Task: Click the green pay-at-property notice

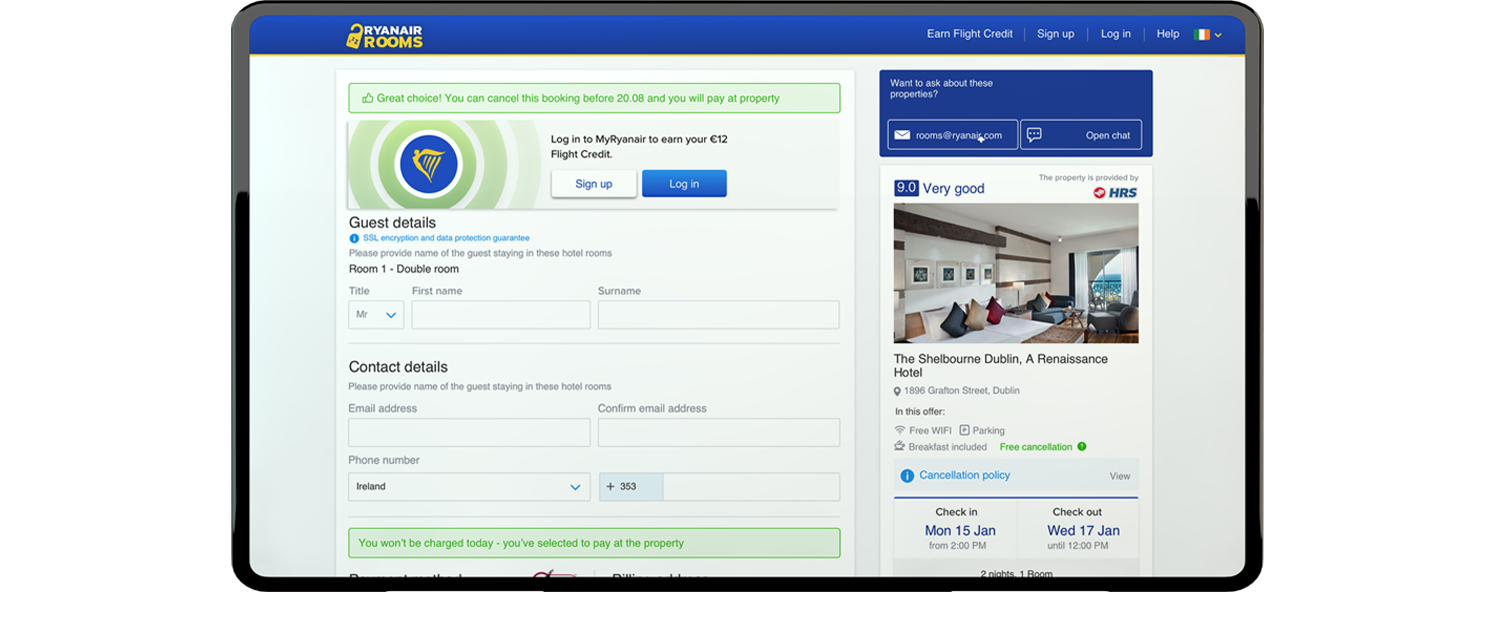Action: tap(594, 543)
